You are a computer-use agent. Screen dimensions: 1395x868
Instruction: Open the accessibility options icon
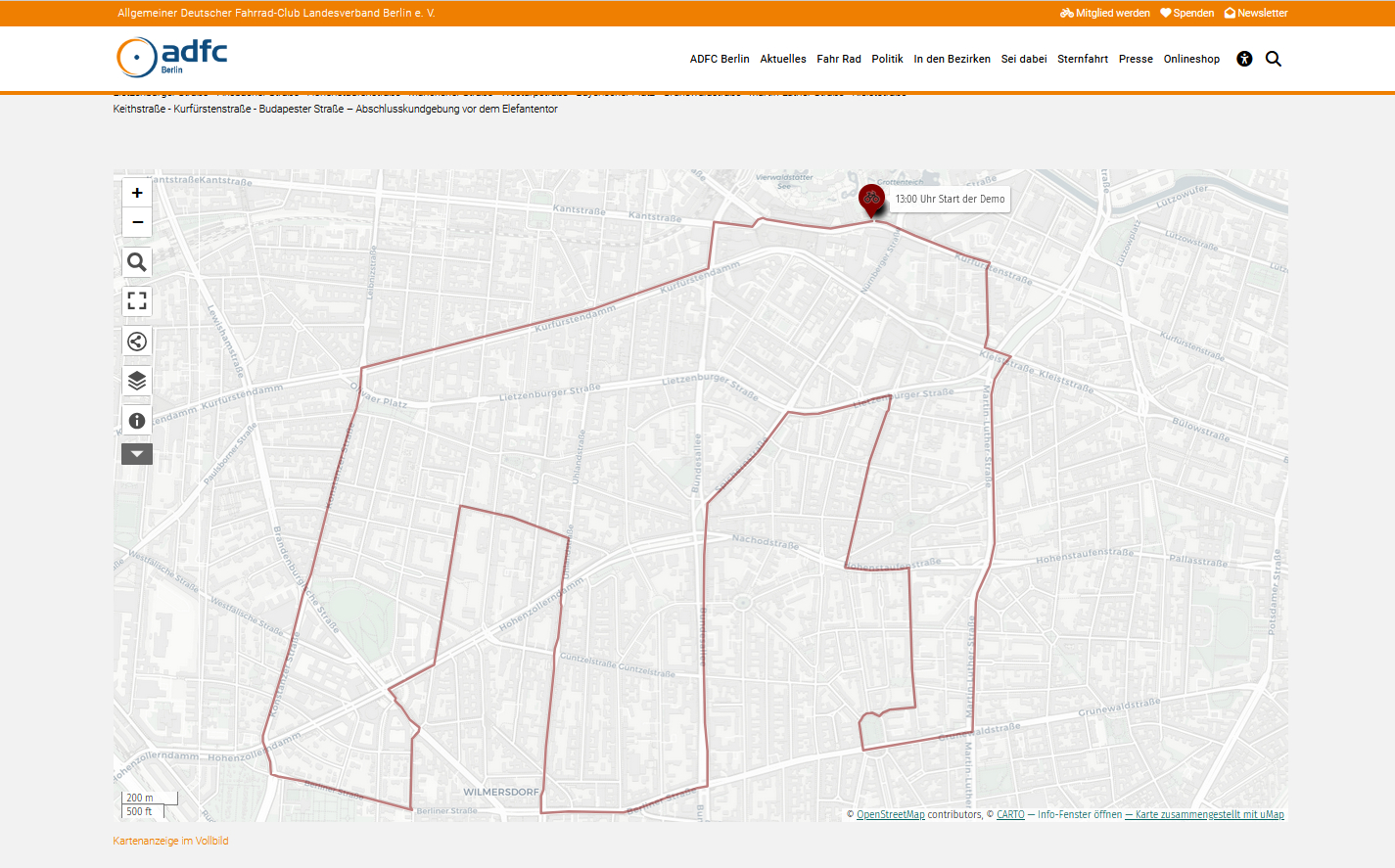tap(1244, 59)
